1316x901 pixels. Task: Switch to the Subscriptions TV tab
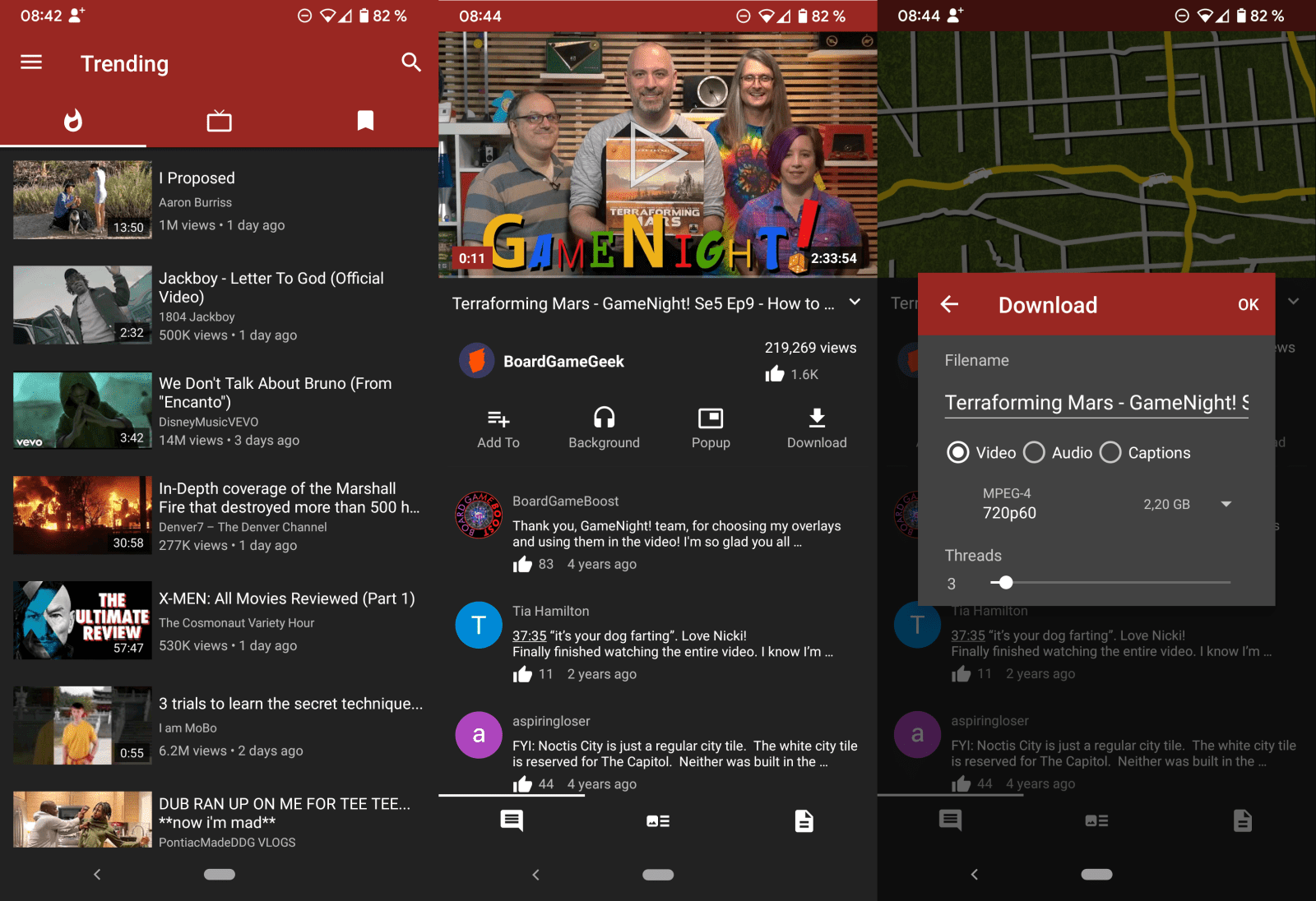tap(219, 121)
